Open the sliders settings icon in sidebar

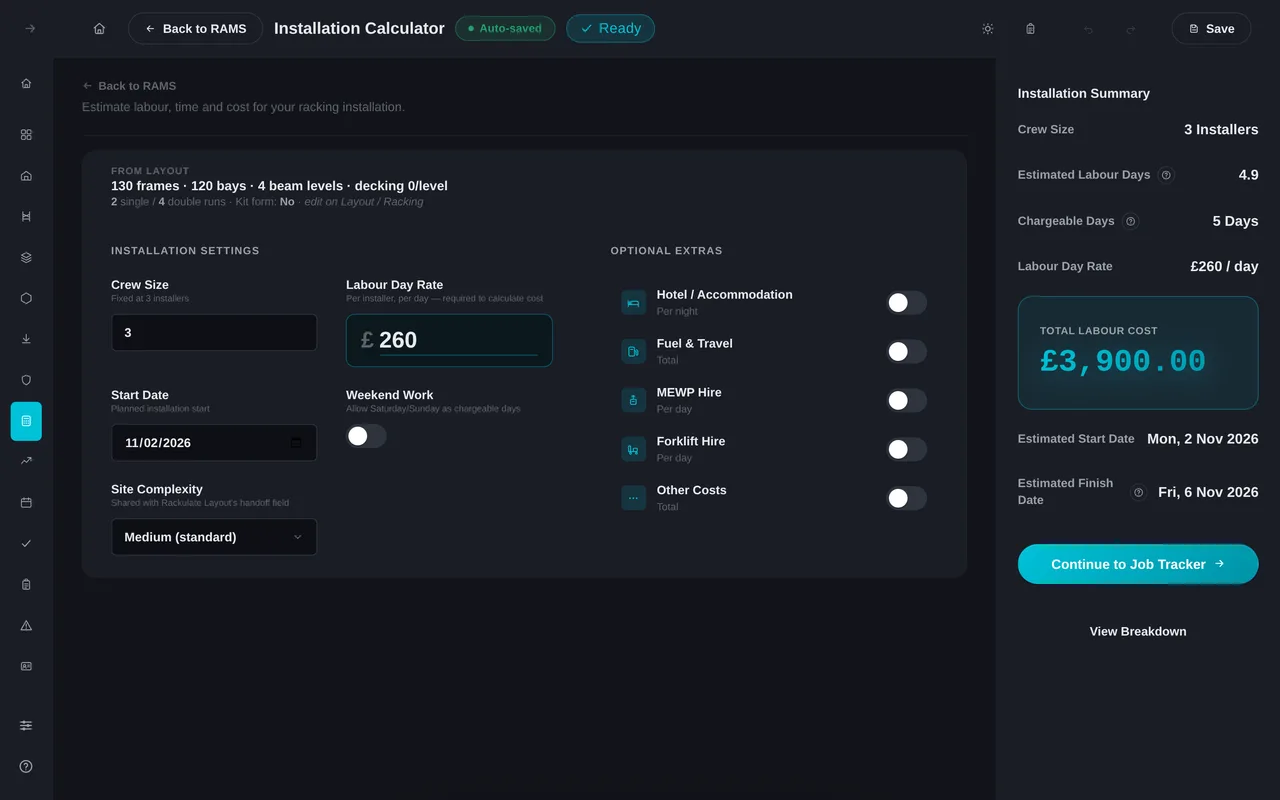point(26,725)
